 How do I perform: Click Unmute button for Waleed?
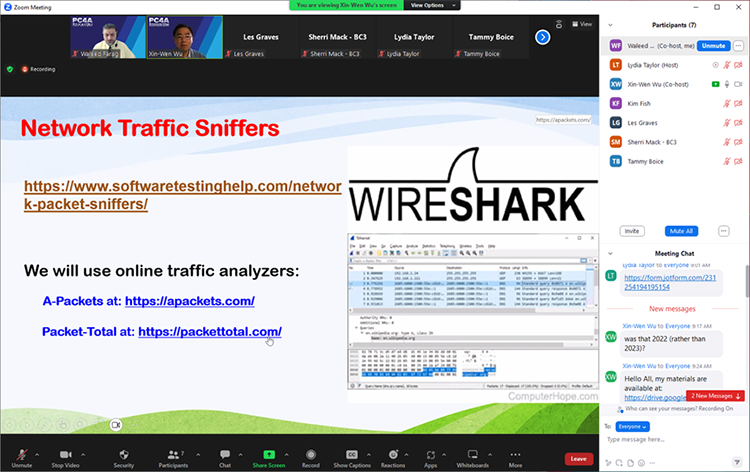[x=714, y=46]
